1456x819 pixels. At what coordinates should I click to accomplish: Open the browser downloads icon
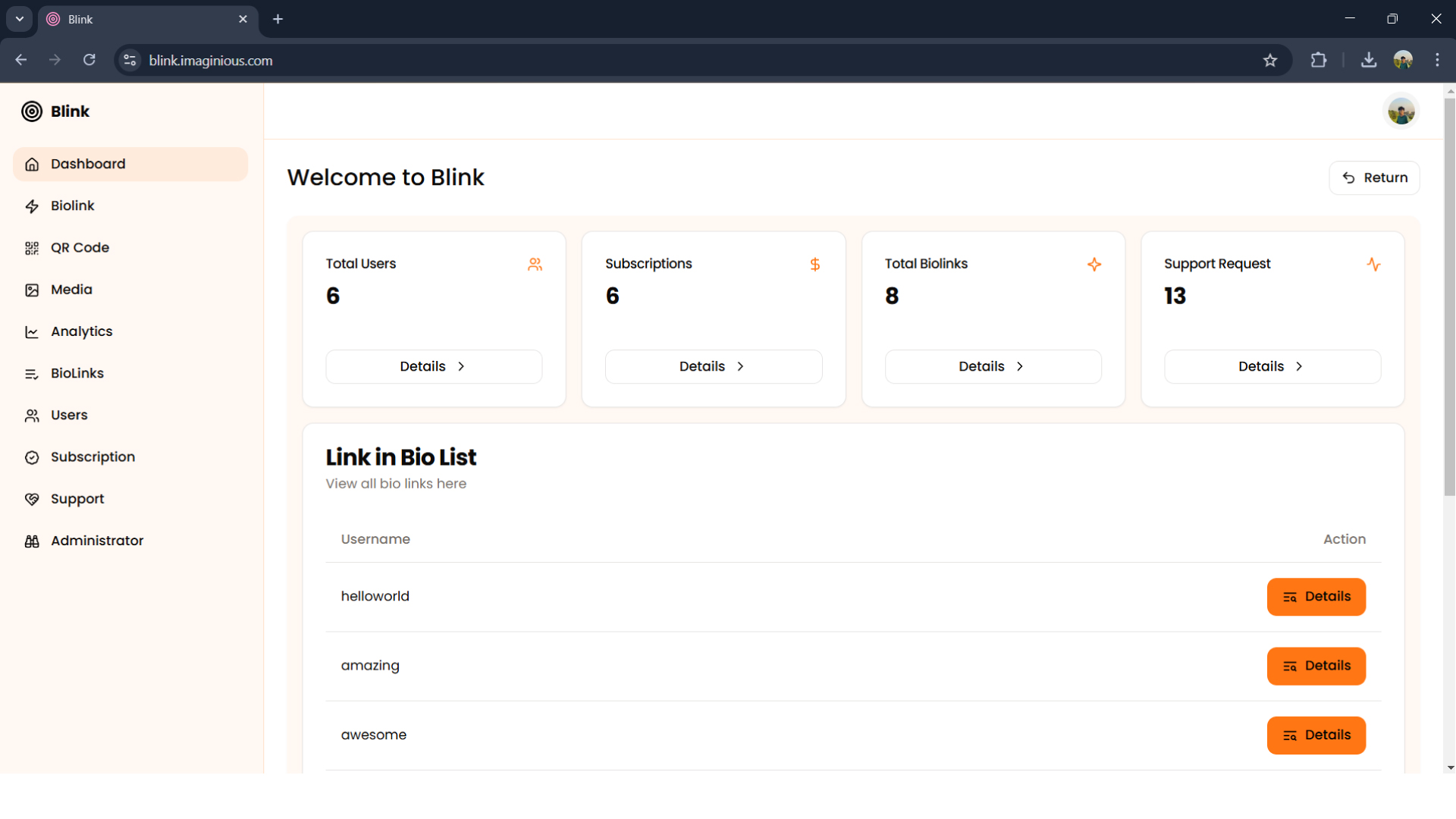click(x=1368, y=60)
